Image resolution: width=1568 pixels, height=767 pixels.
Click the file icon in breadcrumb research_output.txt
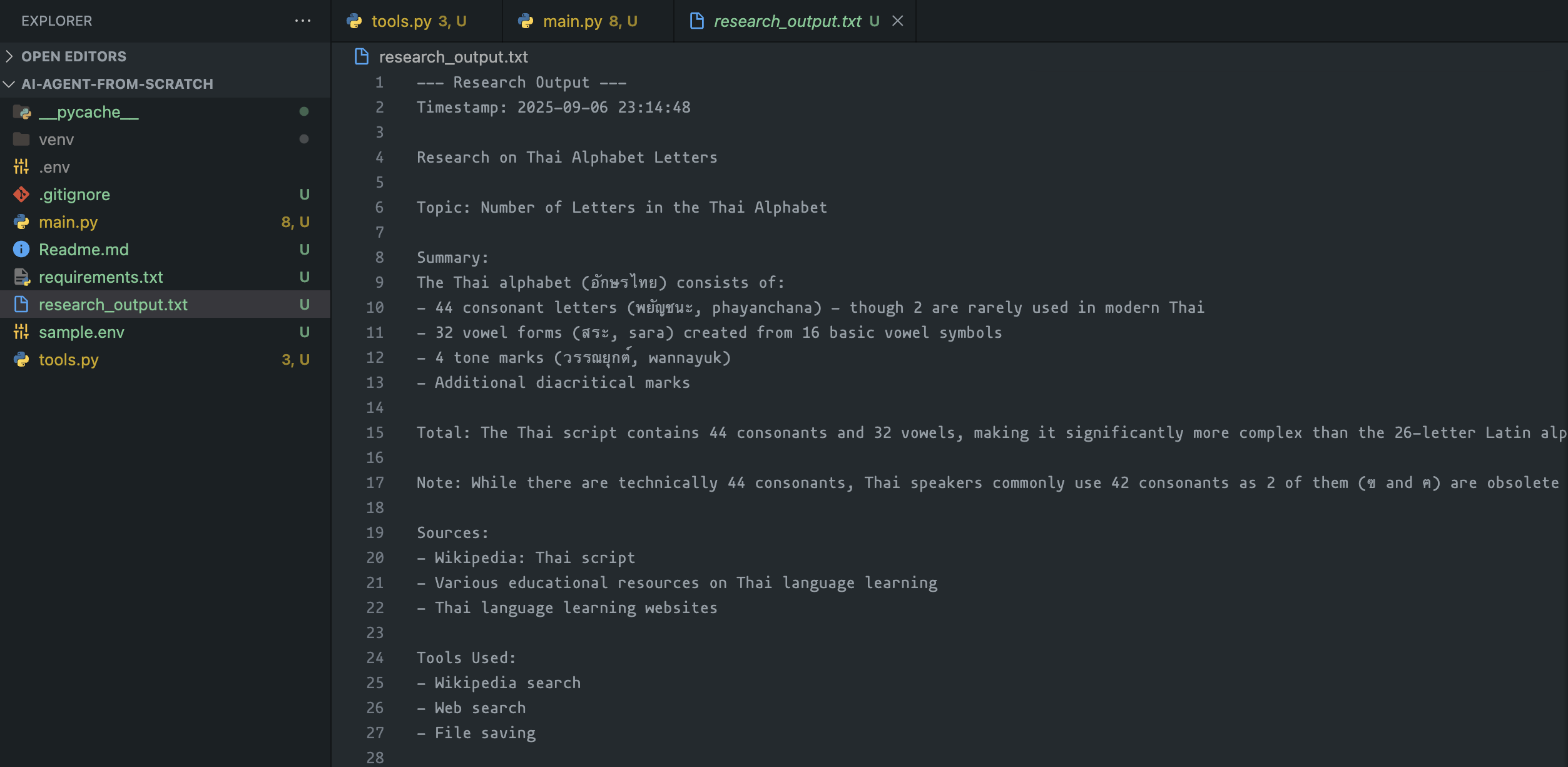click(362, 57)
